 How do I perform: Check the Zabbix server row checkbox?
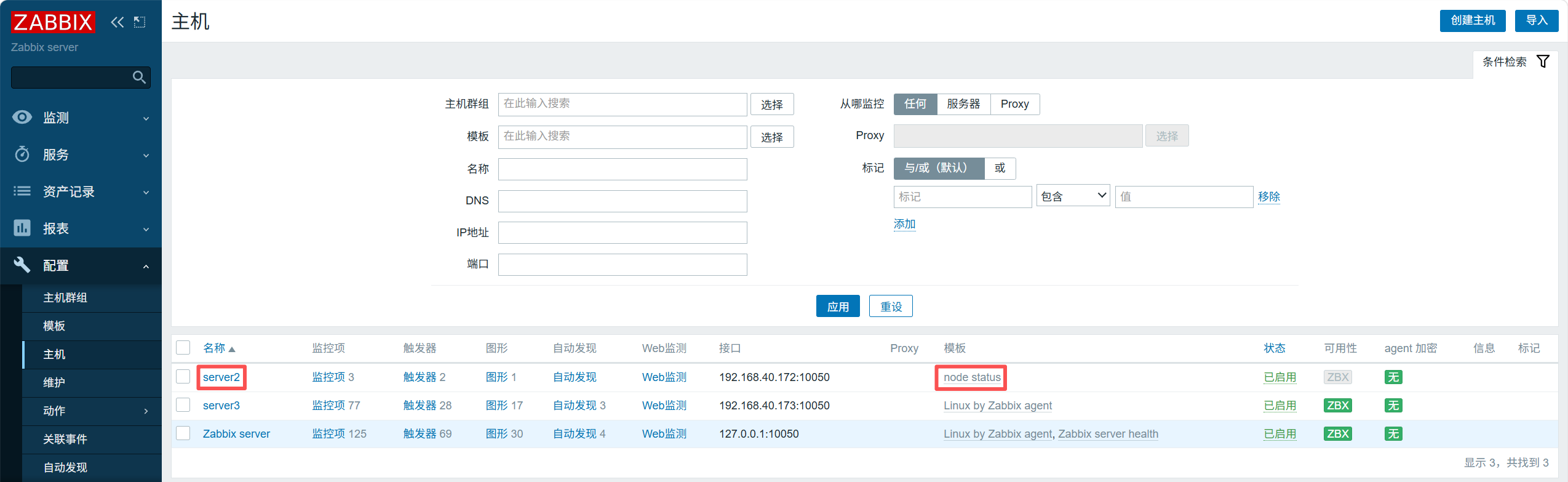coord(183,433)
